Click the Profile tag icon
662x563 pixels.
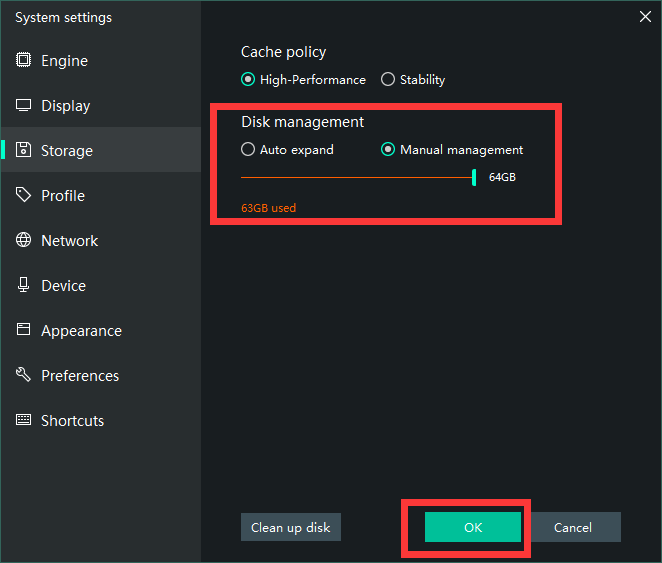pos(23,196)
